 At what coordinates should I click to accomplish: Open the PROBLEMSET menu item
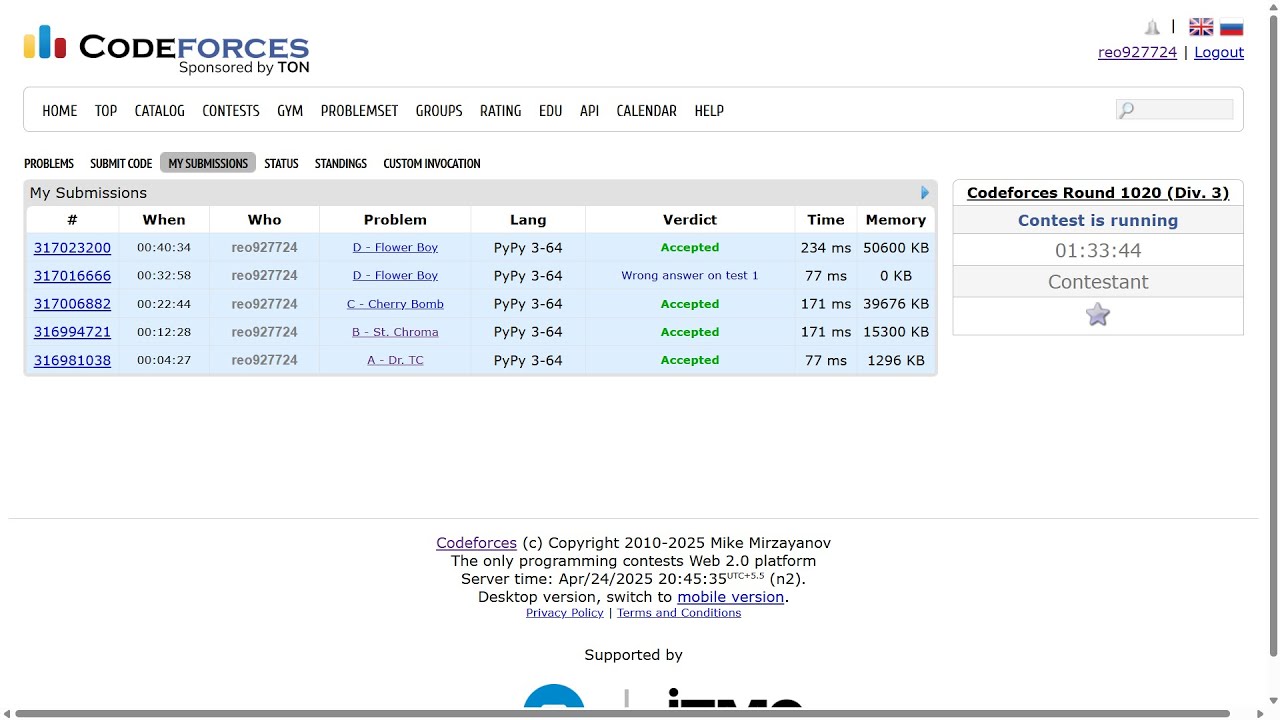360,111
